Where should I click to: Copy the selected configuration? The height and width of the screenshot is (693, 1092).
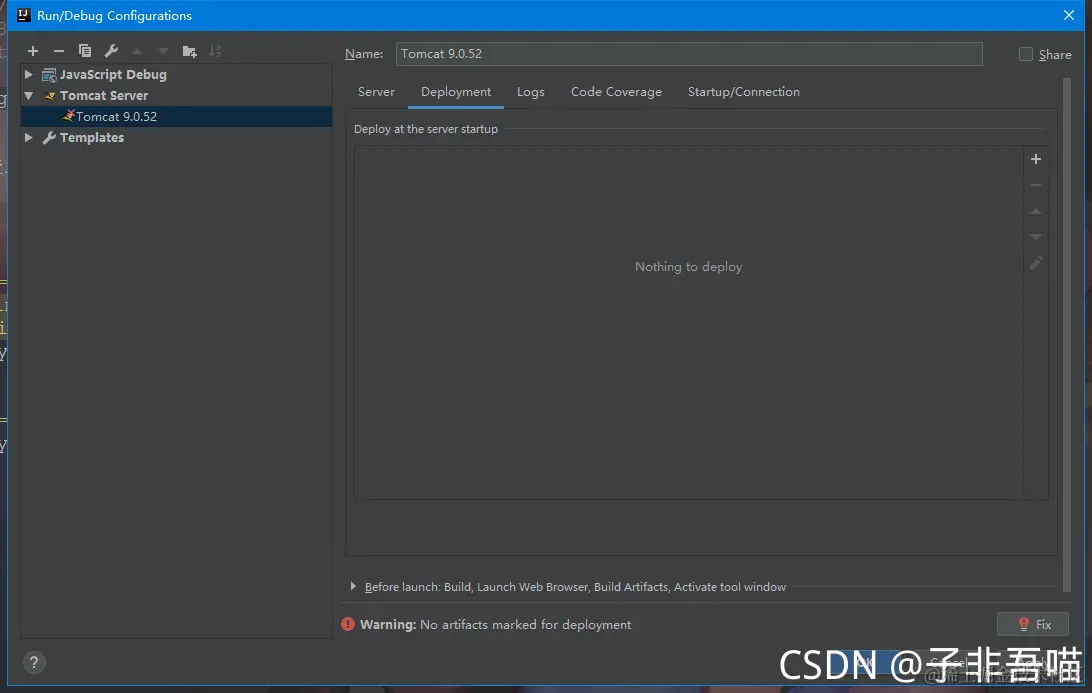tap(85, 51)
